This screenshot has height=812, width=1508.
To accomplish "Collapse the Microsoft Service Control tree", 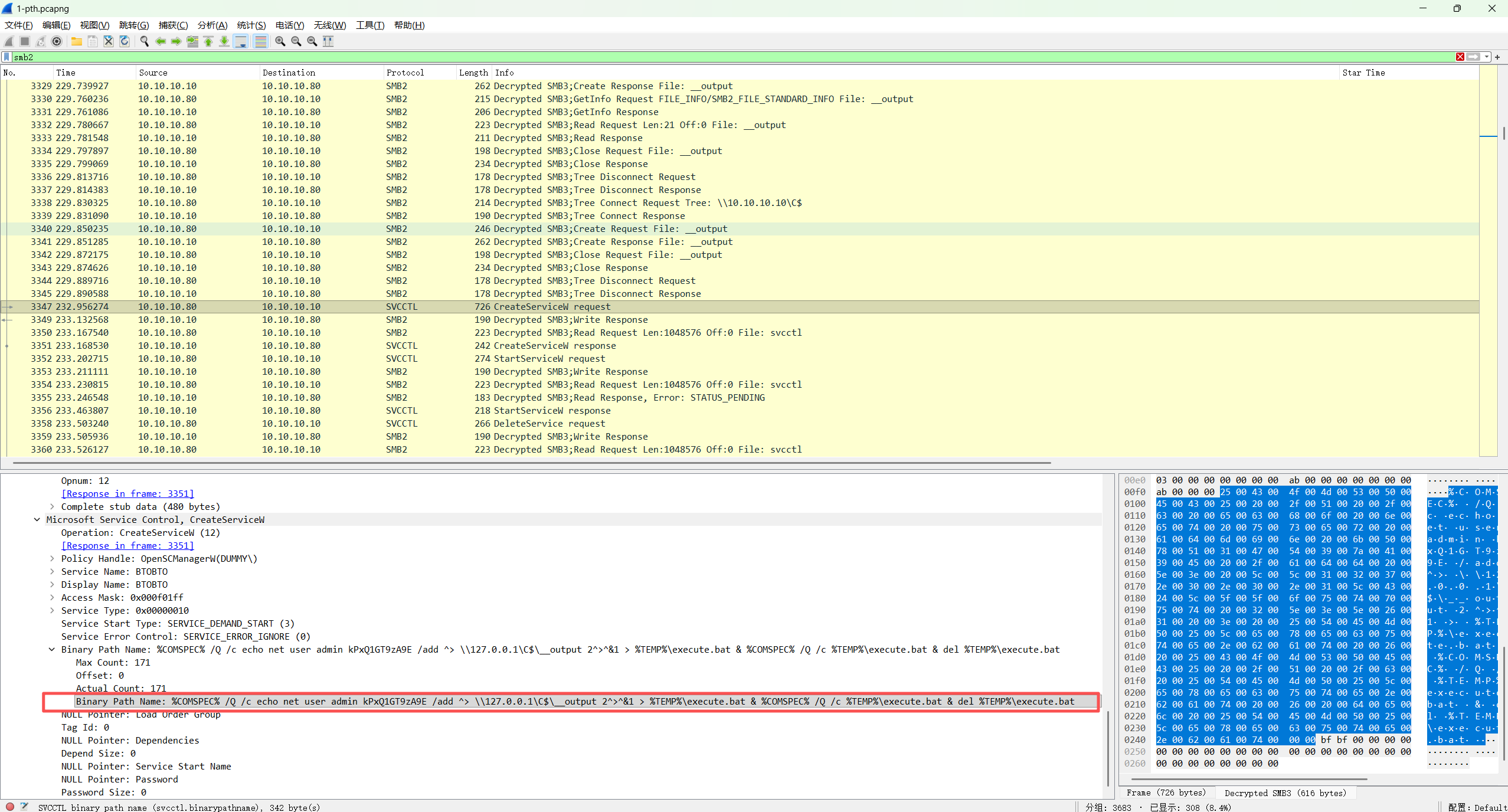I will point(37,520).
